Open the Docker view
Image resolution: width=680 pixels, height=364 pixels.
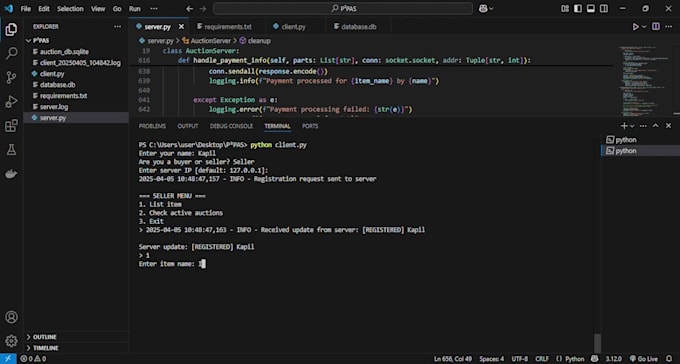(x=11, y=174)
